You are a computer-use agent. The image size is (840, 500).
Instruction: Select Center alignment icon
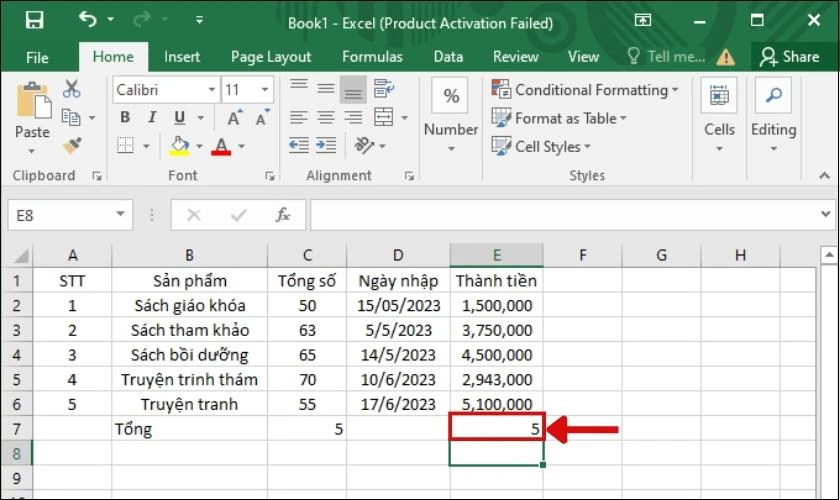[x=326, y=117]
